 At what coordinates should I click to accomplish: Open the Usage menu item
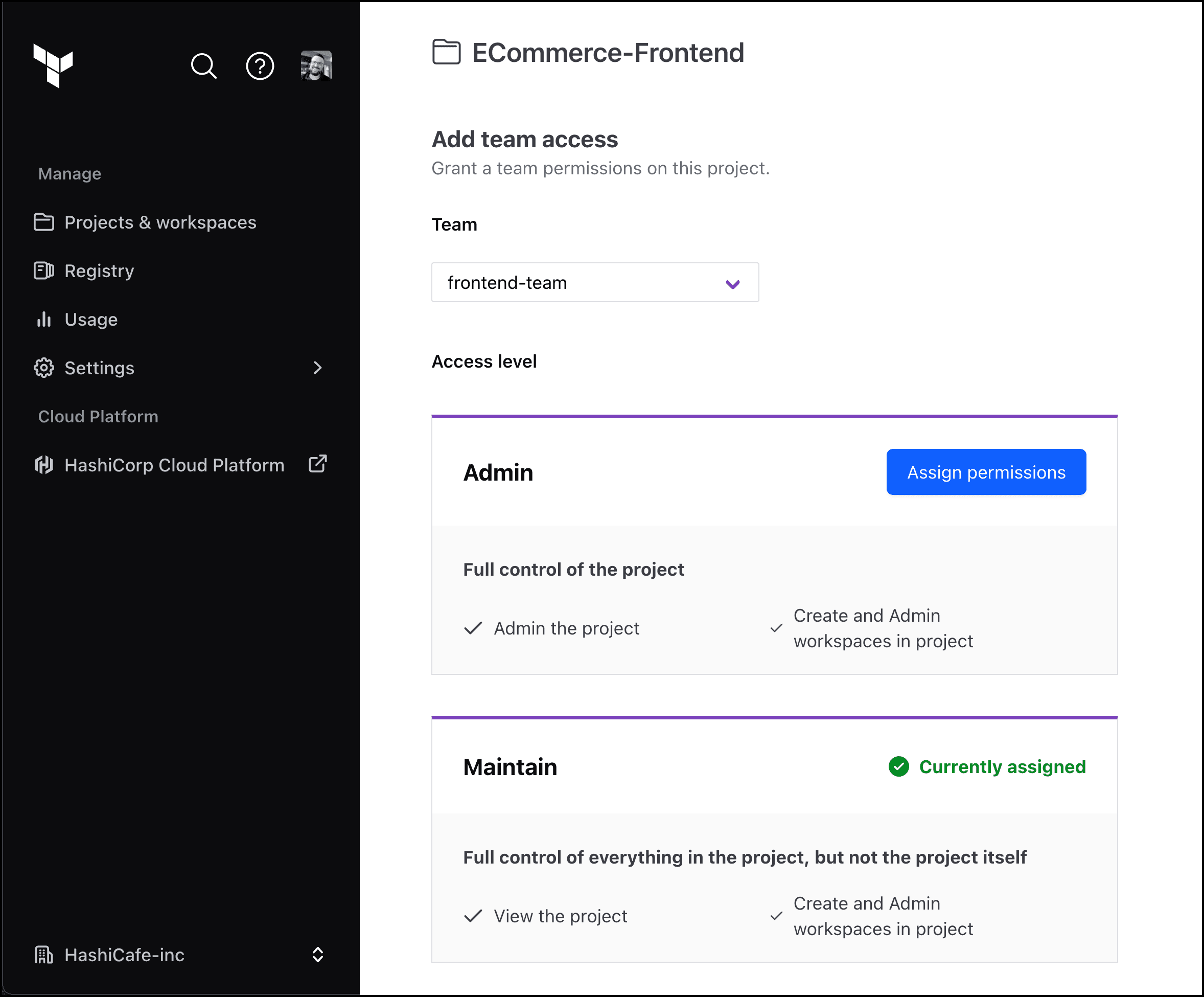91,319
